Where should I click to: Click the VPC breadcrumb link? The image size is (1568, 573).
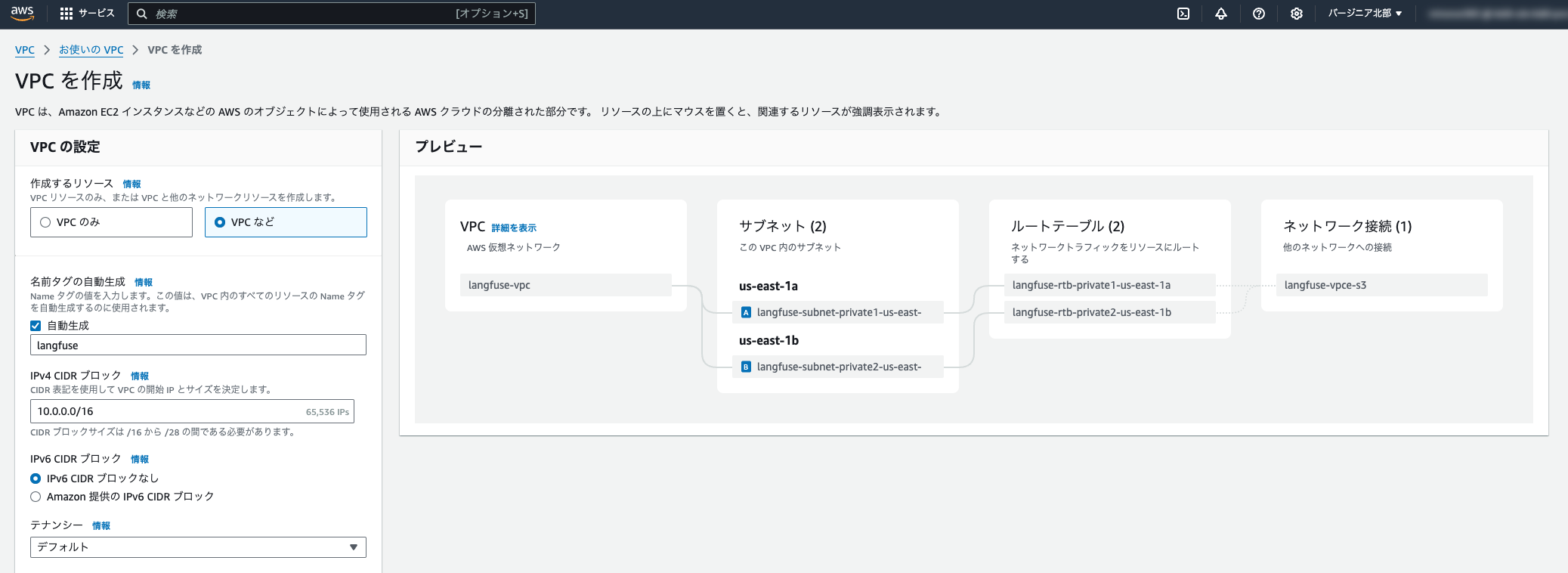25,50
